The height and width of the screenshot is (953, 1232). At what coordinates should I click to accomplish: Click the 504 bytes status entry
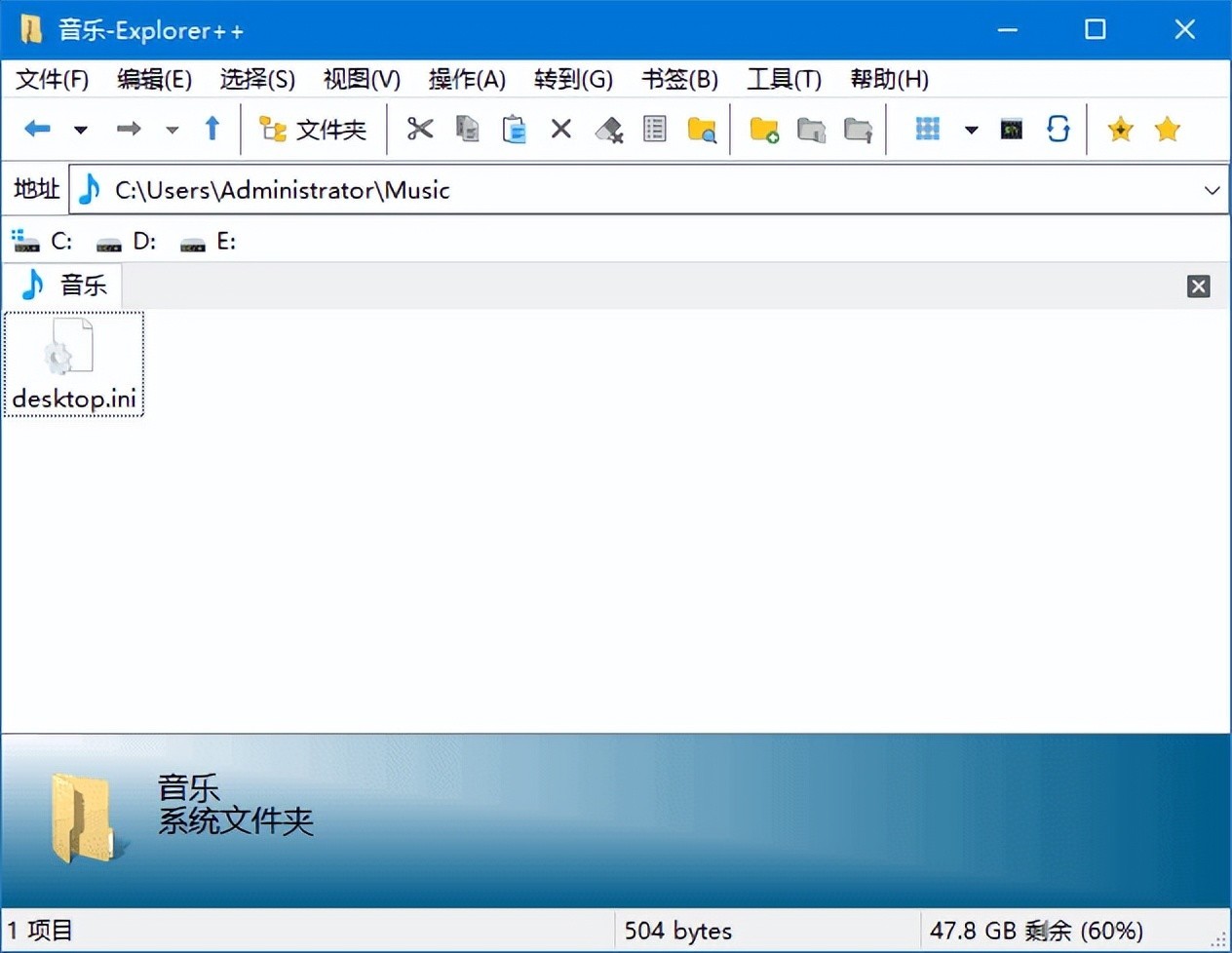pyautogui.click(x=677, y=931)
